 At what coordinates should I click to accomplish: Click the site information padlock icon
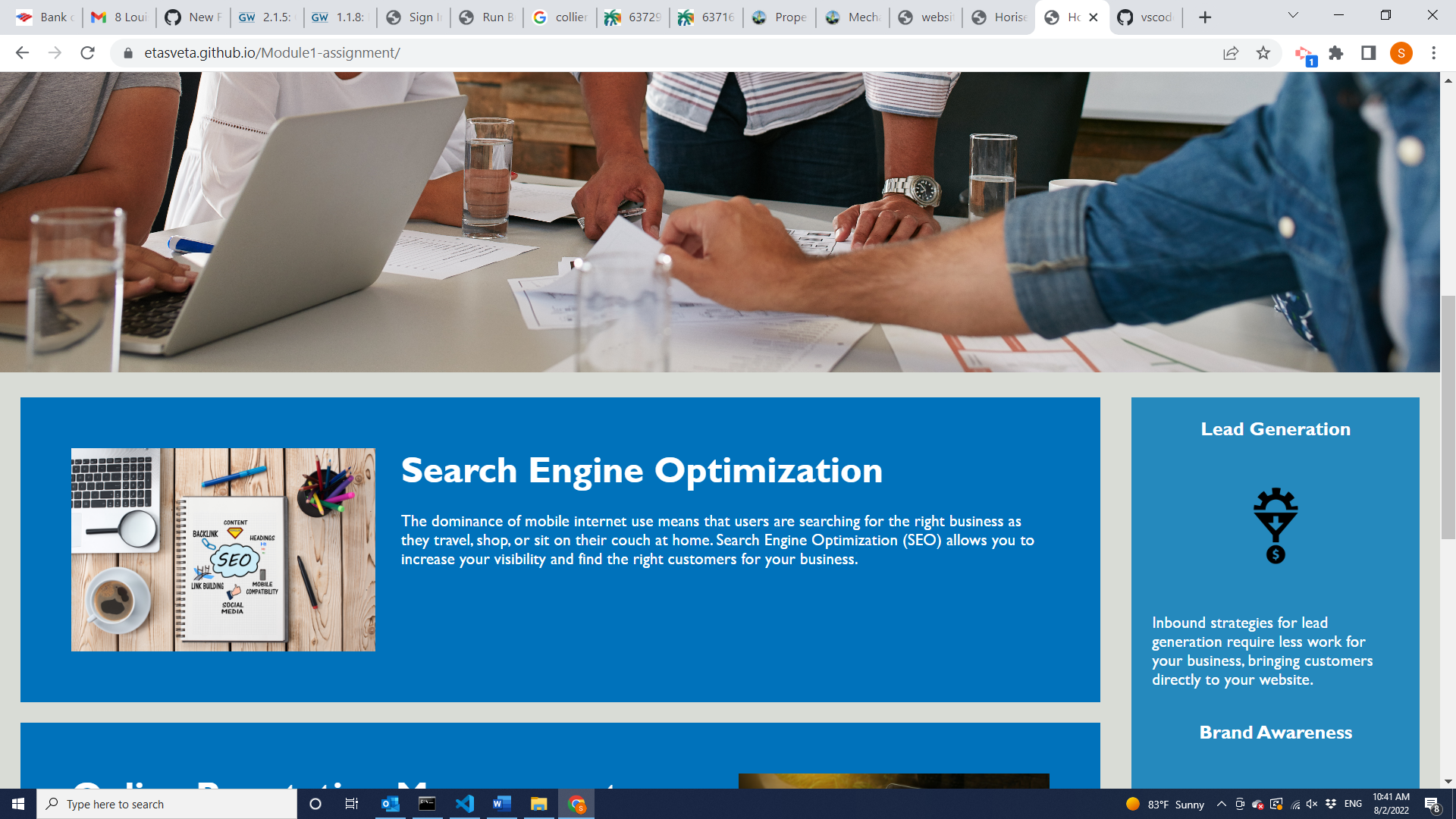[128, 53]
